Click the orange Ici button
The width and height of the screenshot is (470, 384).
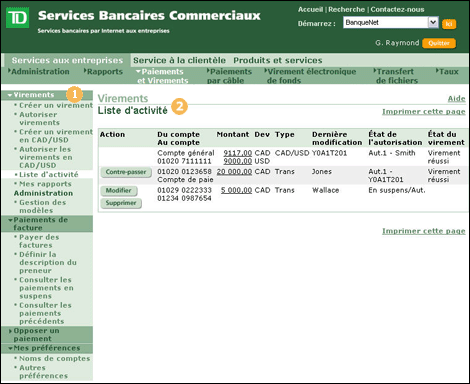(449, 24)
